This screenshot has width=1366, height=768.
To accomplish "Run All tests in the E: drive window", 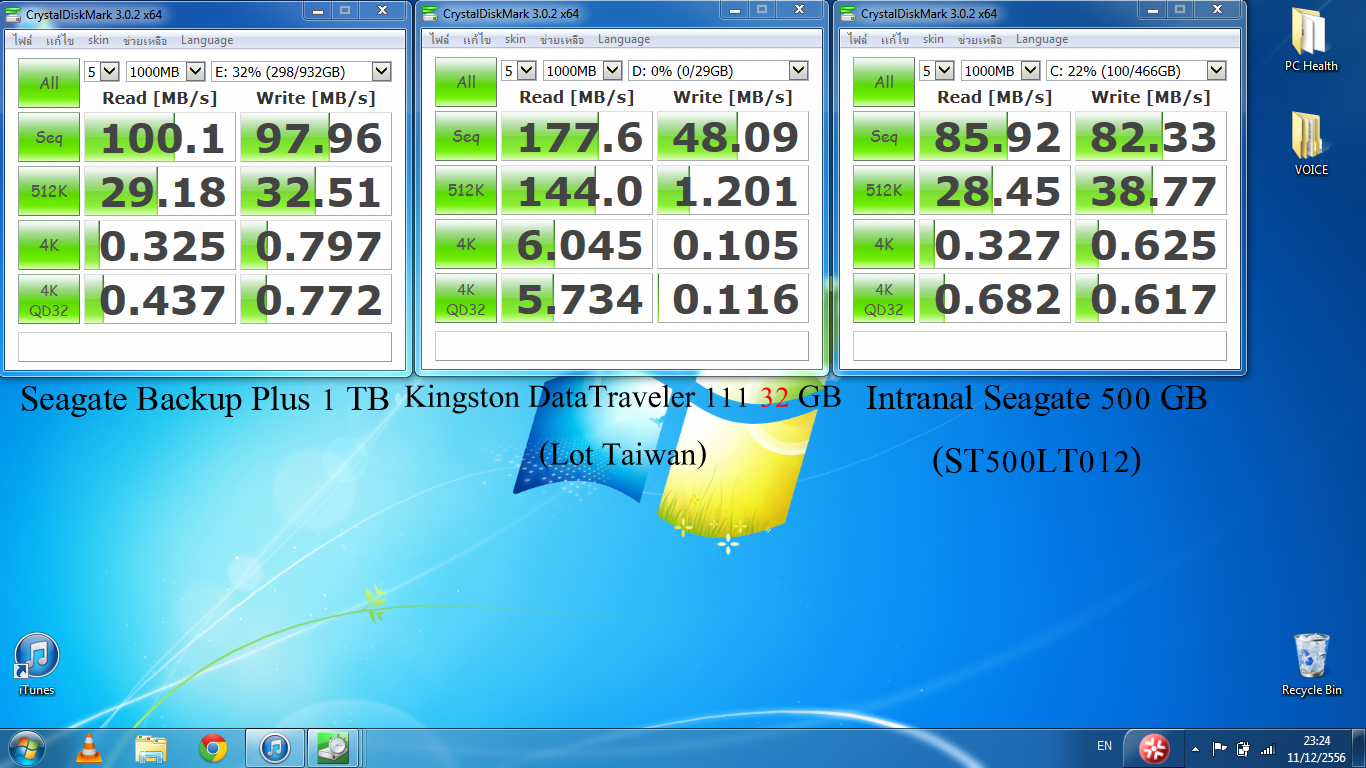I will point(49,83).
